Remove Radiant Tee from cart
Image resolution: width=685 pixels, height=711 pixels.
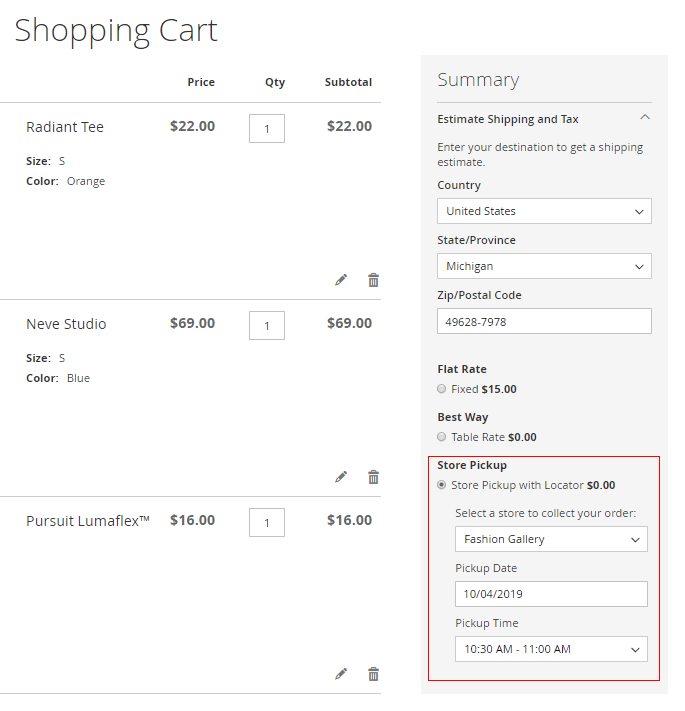[373, 280]
